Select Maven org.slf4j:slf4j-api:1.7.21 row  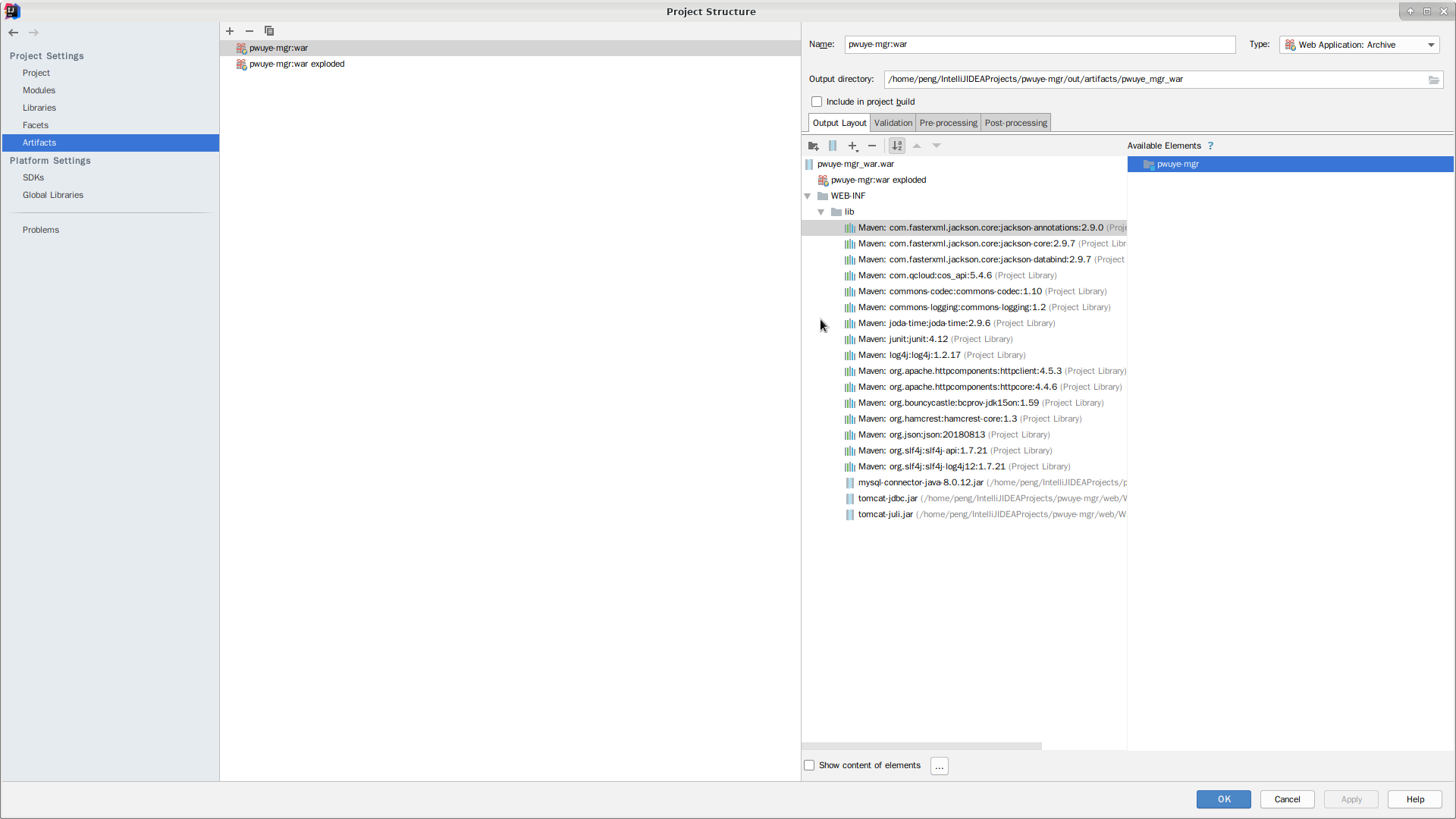click(x=964, y=450)
